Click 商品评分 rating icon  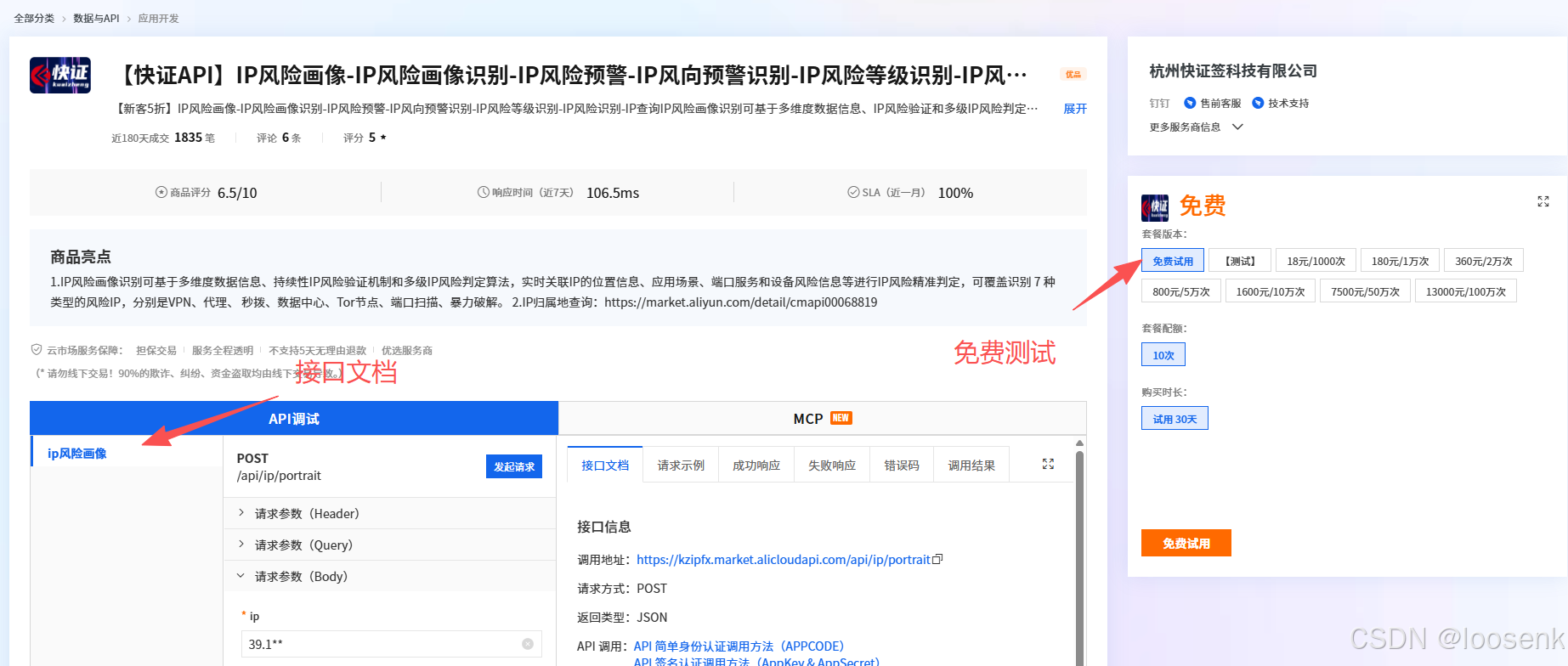click(x=161, y=192)
